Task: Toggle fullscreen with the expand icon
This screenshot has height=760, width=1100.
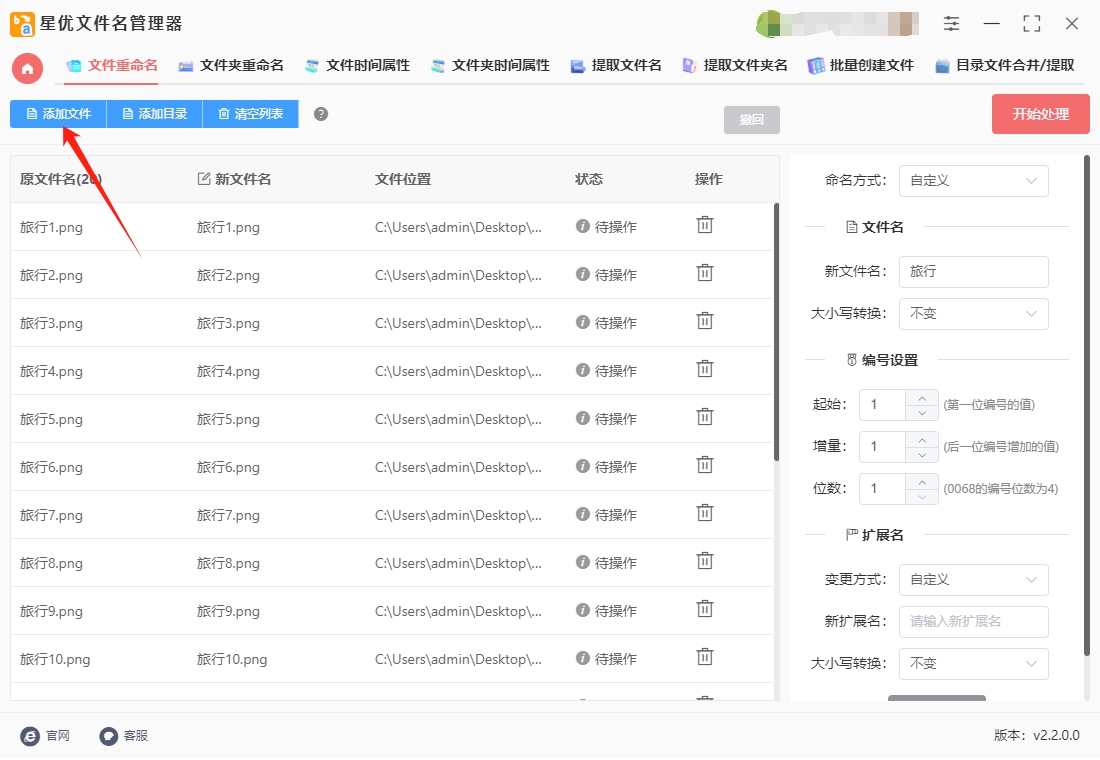Action: (1031, 23)
